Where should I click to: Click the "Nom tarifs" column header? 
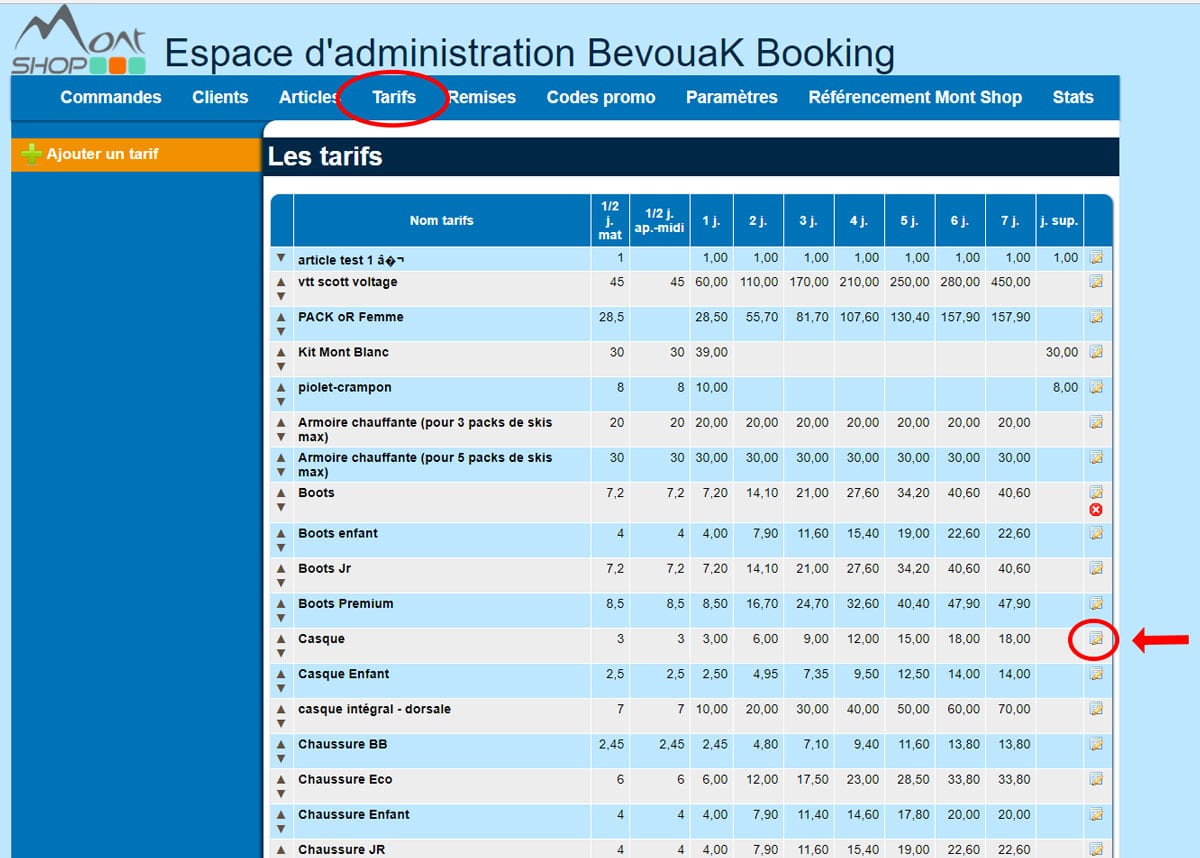pos(442,221)
